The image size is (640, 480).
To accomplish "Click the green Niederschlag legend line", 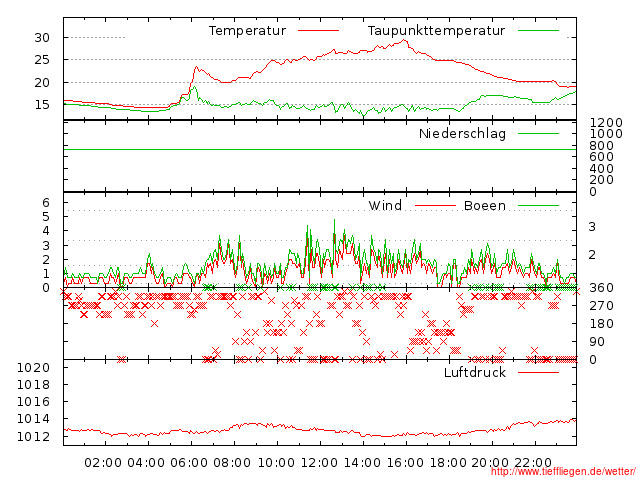I will click(x=538, y=133).
